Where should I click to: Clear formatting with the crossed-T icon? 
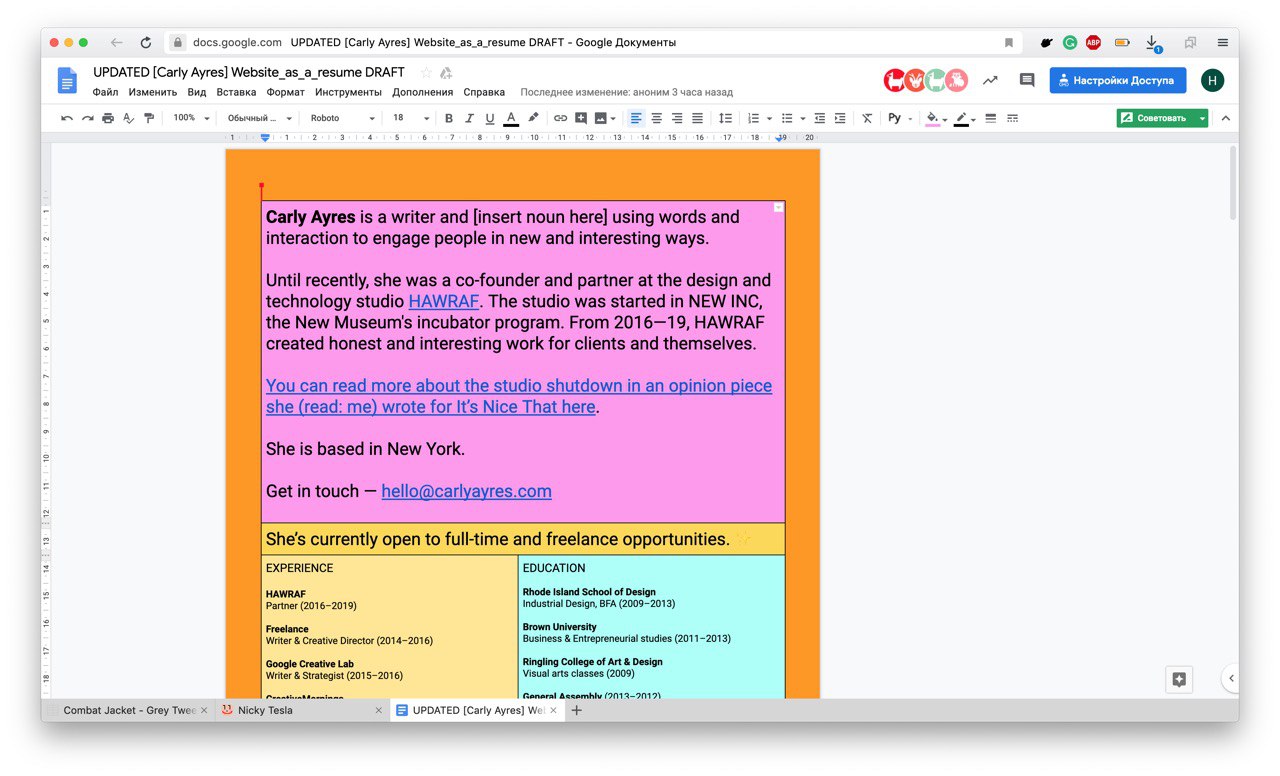tap(867, 118)
